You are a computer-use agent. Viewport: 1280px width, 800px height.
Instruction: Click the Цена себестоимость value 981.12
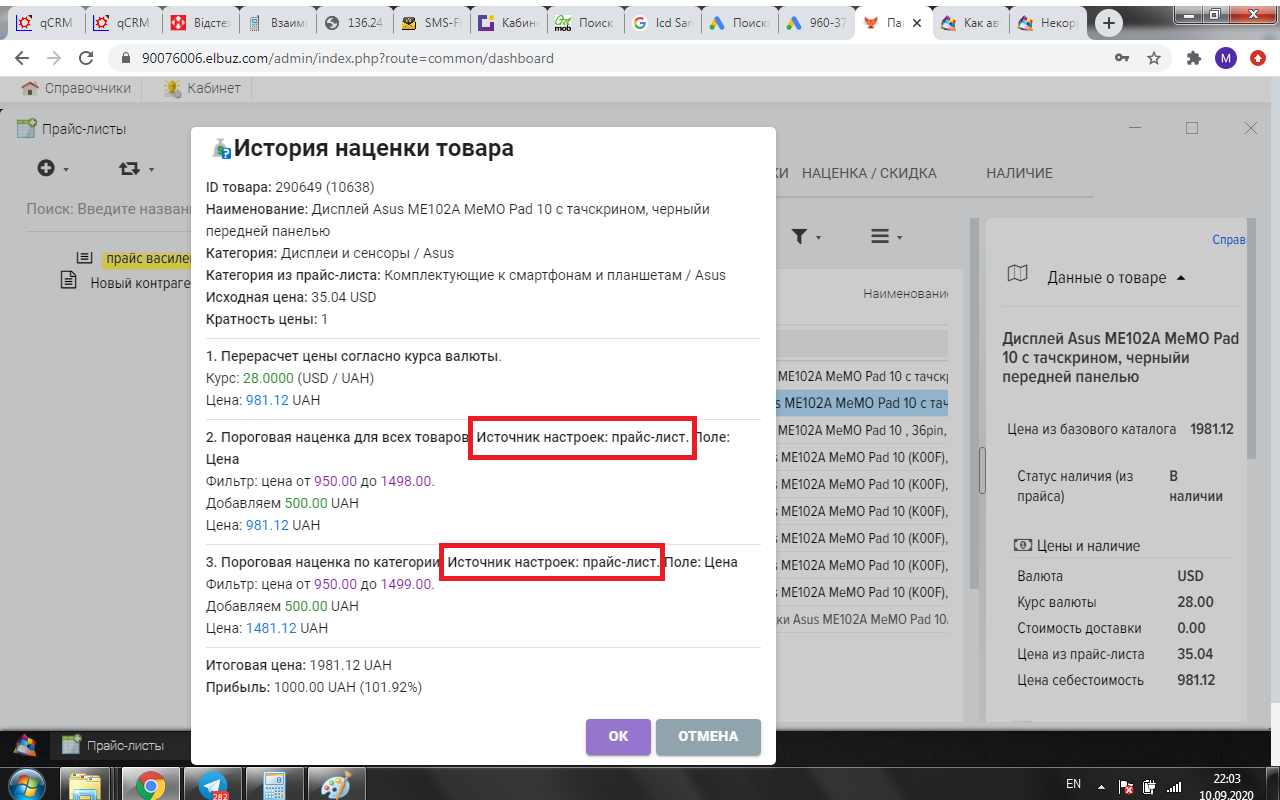click(1195, 680)
